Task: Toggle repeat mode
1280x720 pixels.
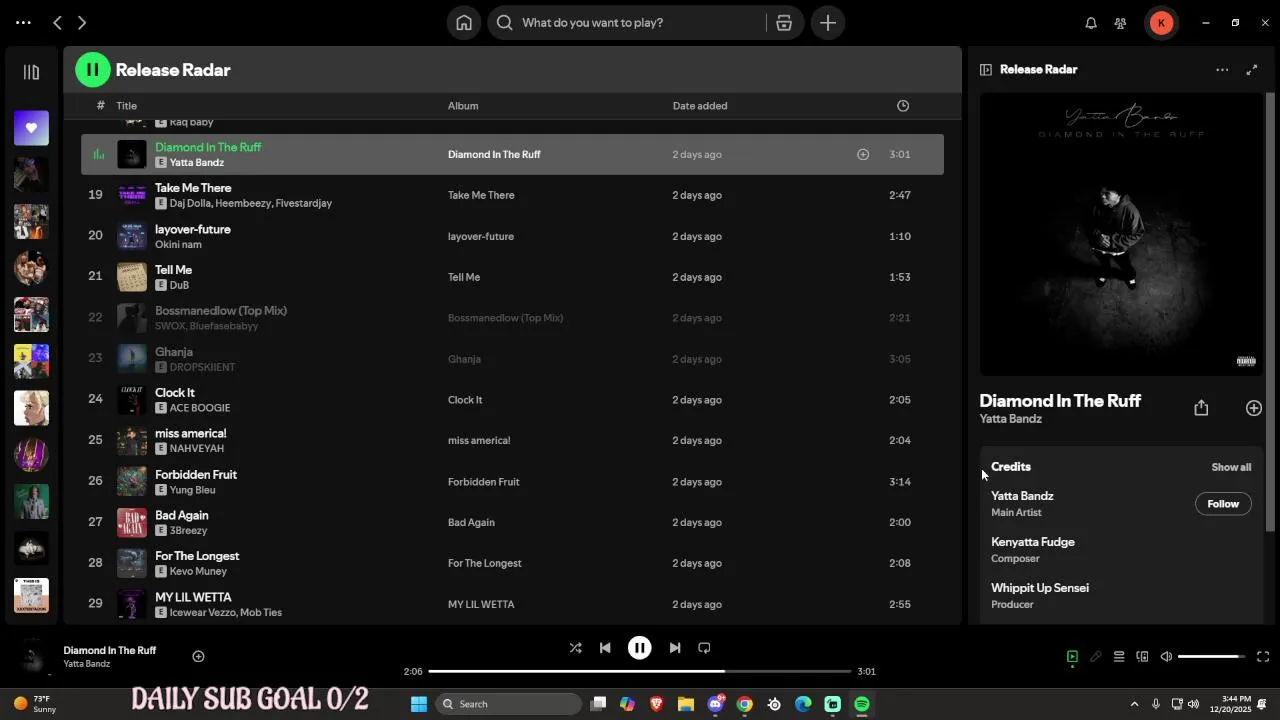Action: click(704, 648)
